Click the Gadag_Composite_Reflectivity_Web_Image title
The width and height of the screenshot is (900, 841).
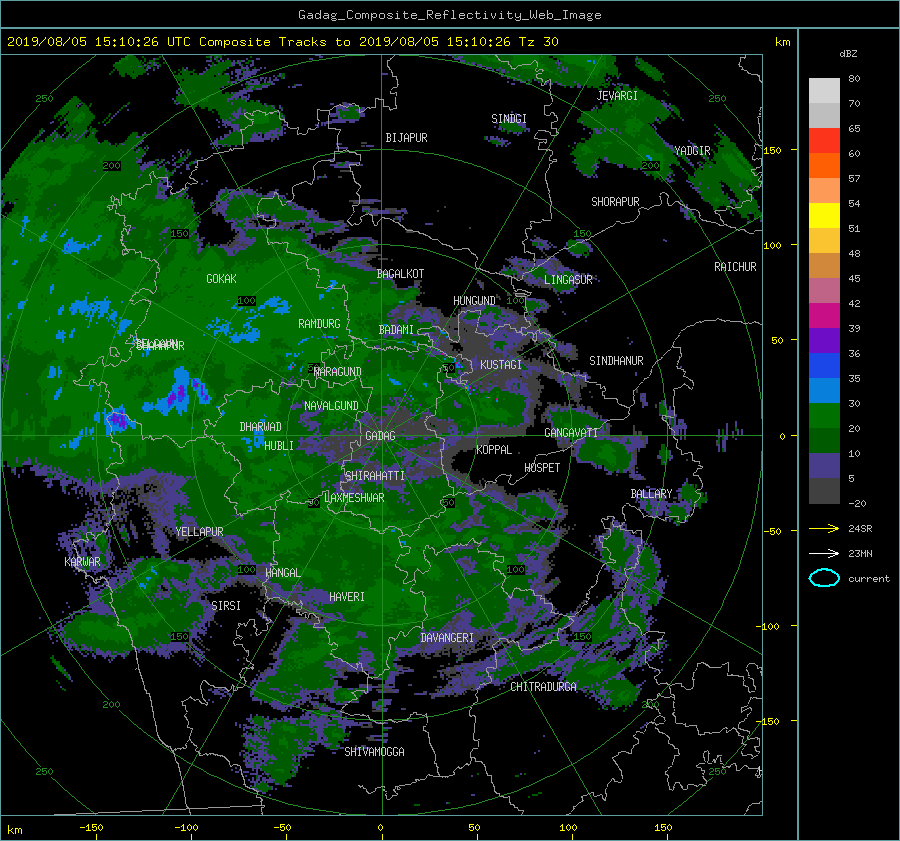pyautogui.click(x=449, y=15)
